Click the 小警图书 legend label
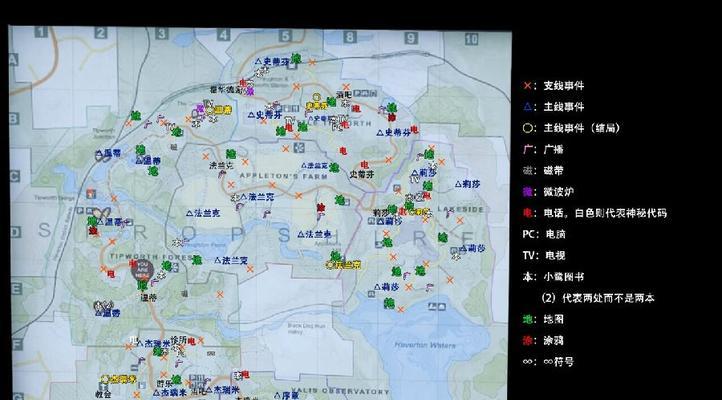Viewport: 722px width, 400px height. click(x=564, y=277)
